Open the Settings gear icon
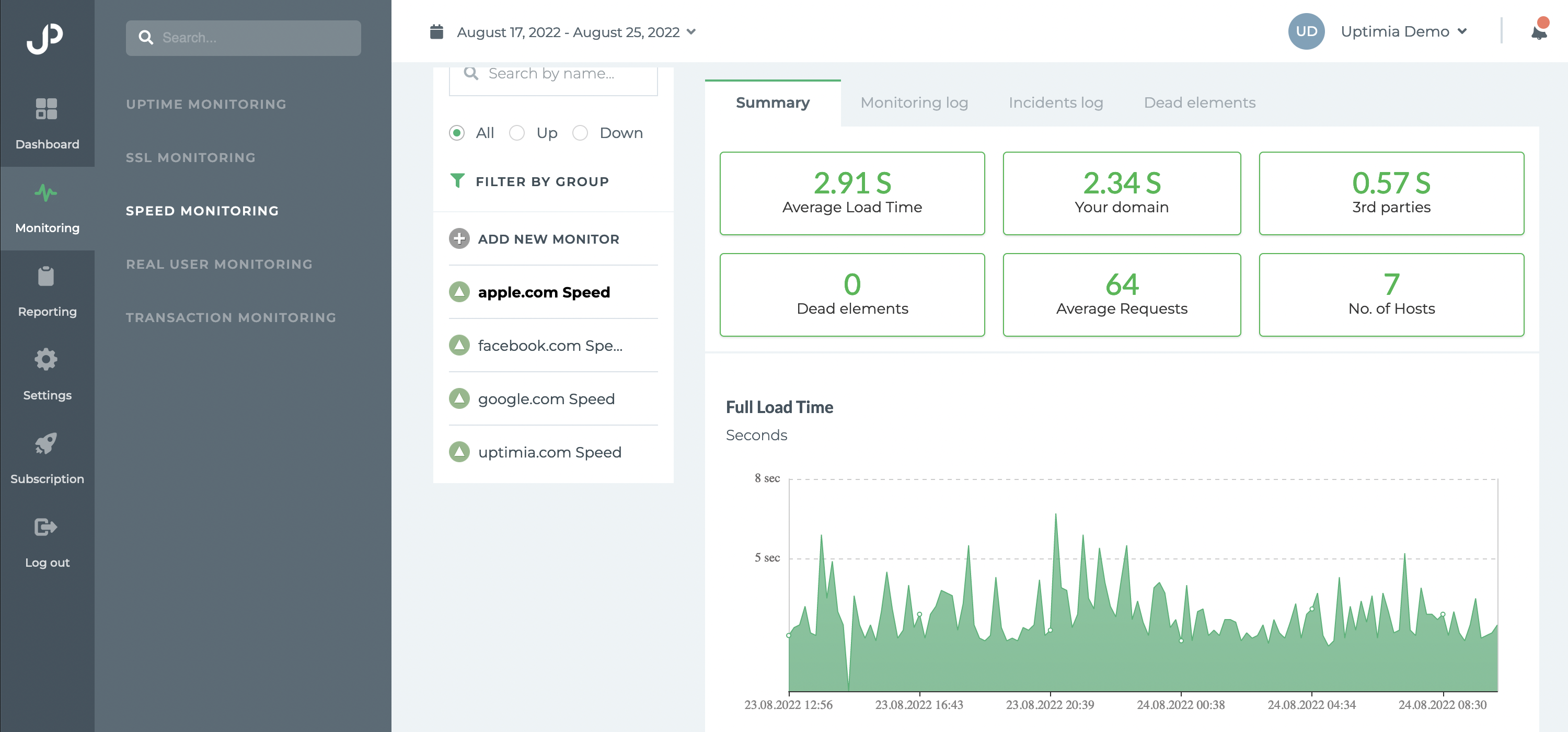1568x732 pixels. click(47, 360)
